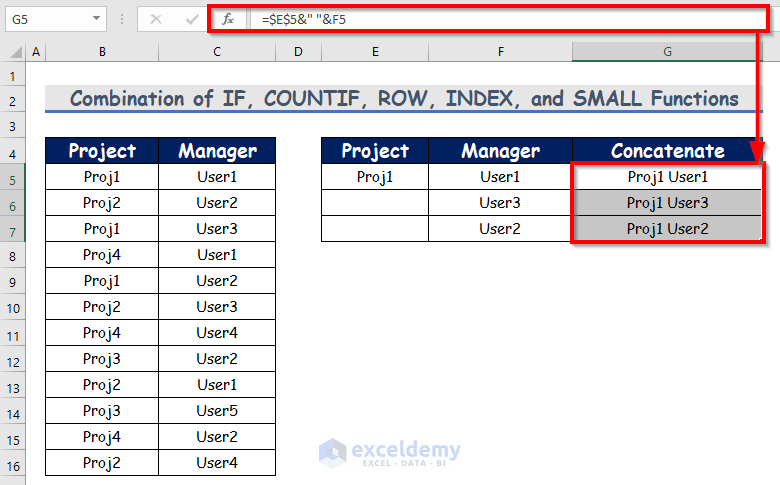Select cell G7 containing 'Proj1 User2'
Screen dimensions: 780x485
tap(667, 229)
